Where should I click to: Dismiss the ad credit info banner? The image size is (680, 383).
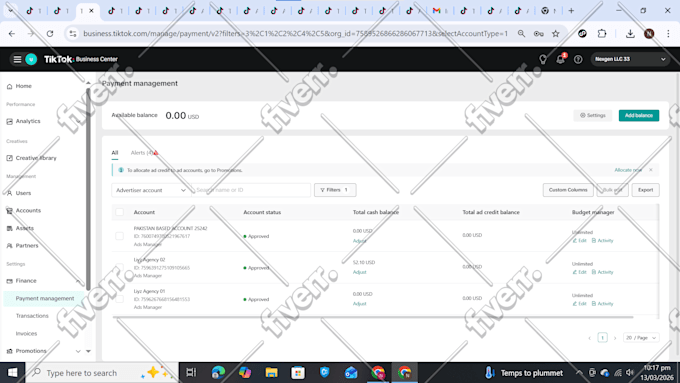click(651, 170)
